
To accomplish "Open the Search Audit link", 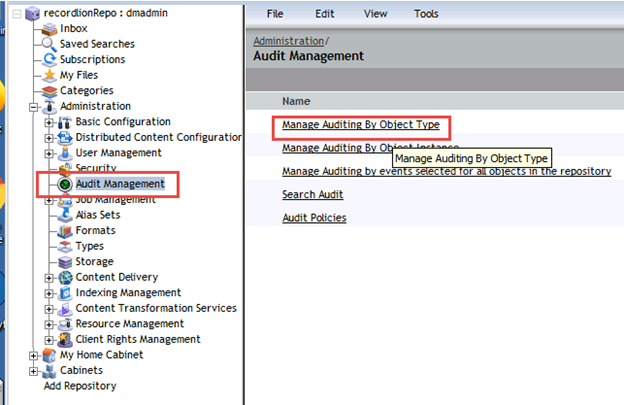I will [x=312, y=194].
